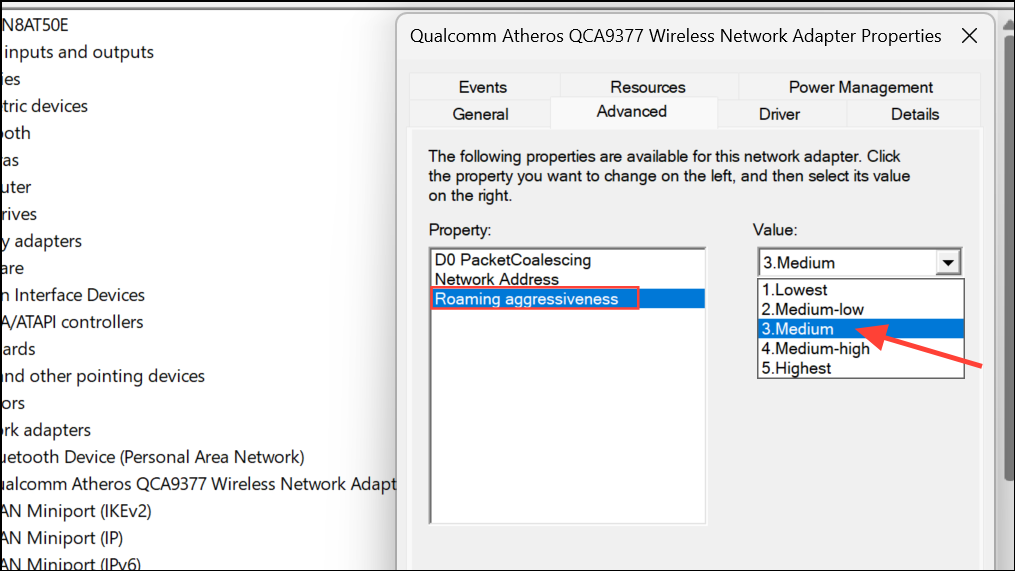1015x571 pixels.
Task: Switch to the Events tab
Action: click(483, 87)
